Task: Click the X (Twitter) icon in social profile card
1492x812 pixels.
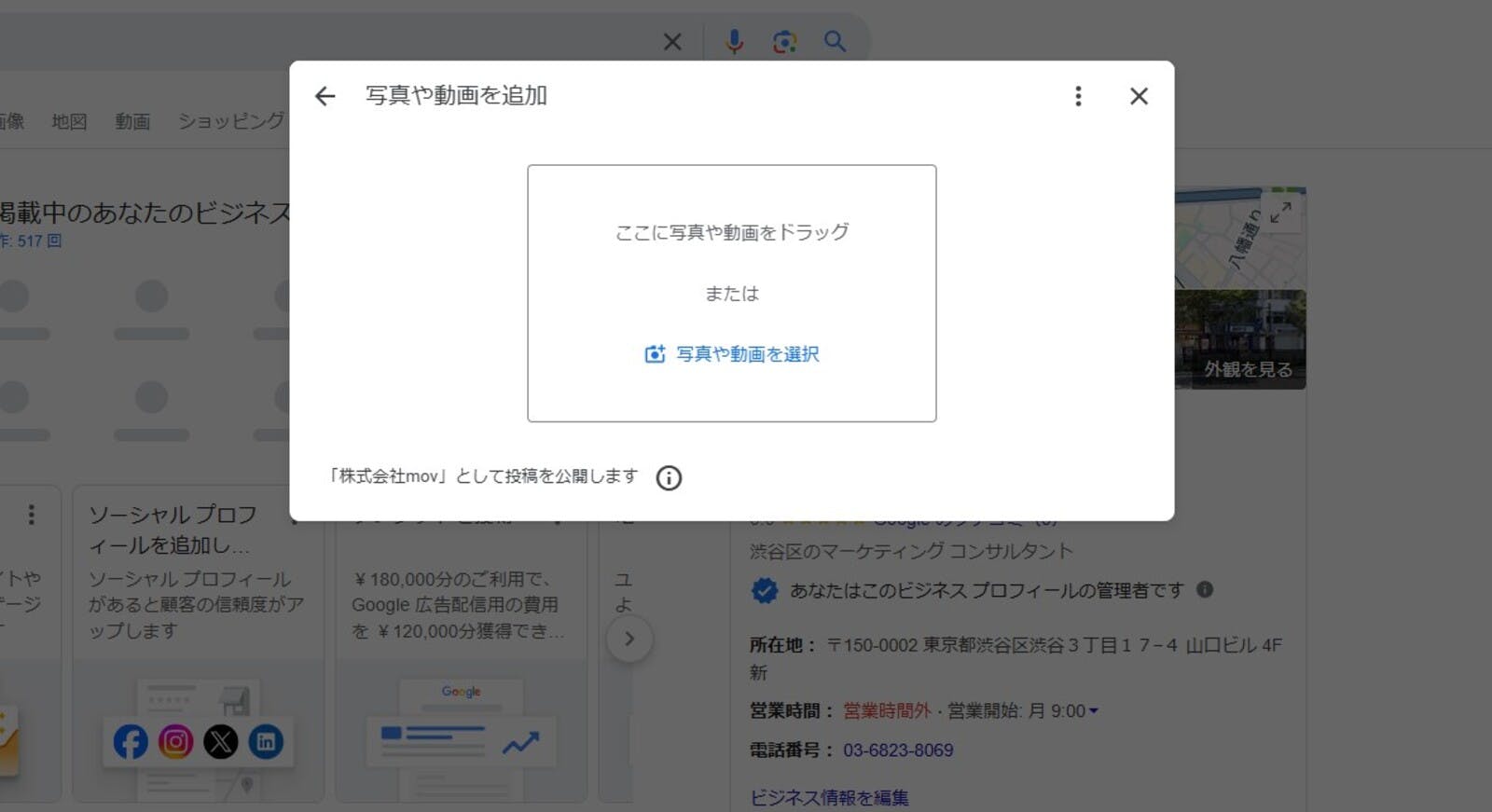Action: [x=221, y=742]
